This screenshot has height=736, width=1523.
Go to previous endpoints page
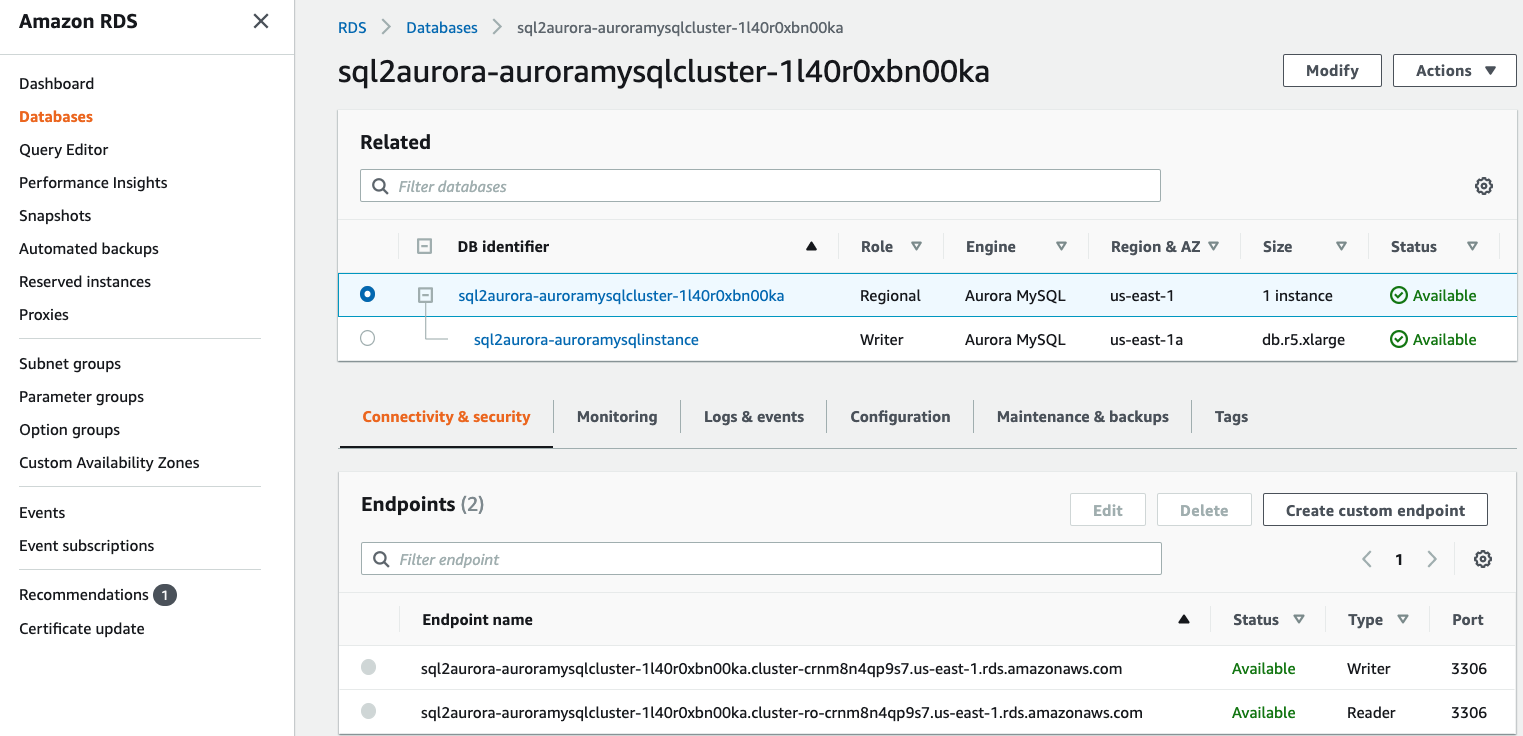[x=1367, y=559]
